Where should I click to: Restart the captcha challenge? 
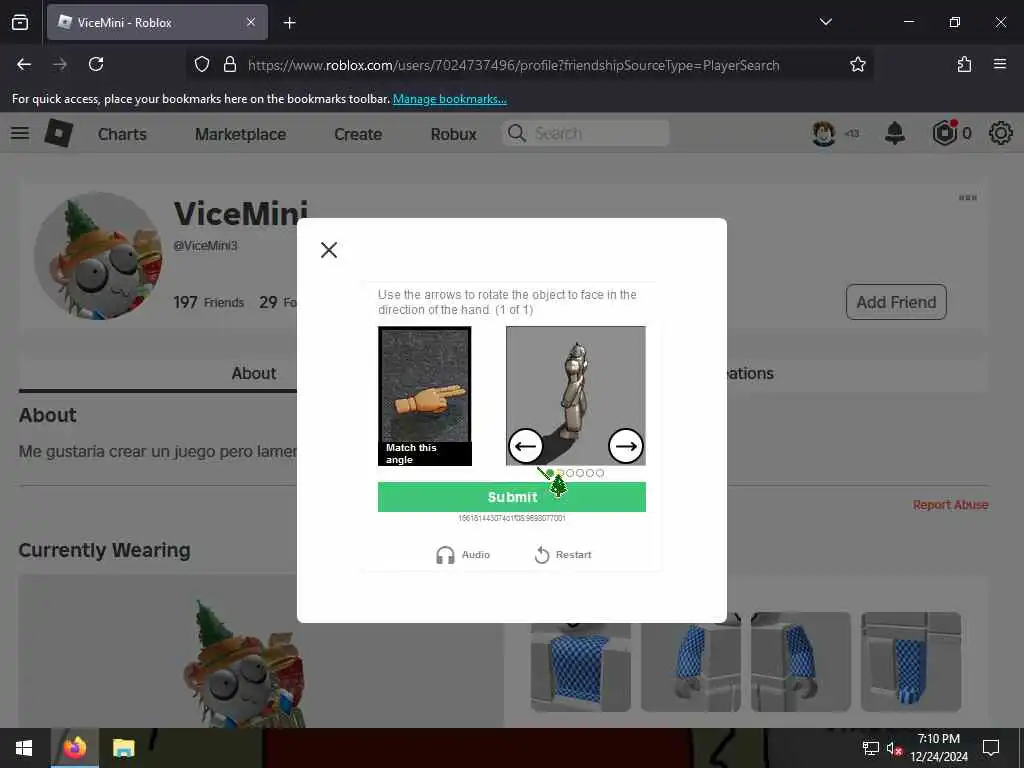(x=563, y=554)
